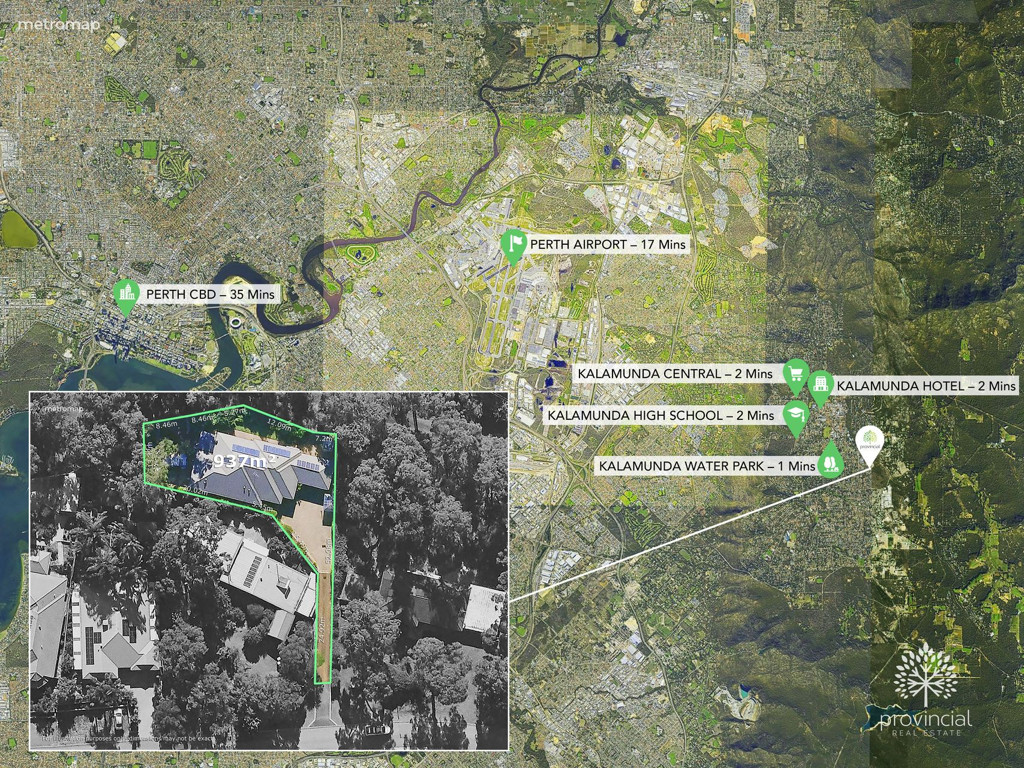Select the white property location pin
Image resolution: width=1024 pixels, height=768 pixels.
click(x=869, y=441)
